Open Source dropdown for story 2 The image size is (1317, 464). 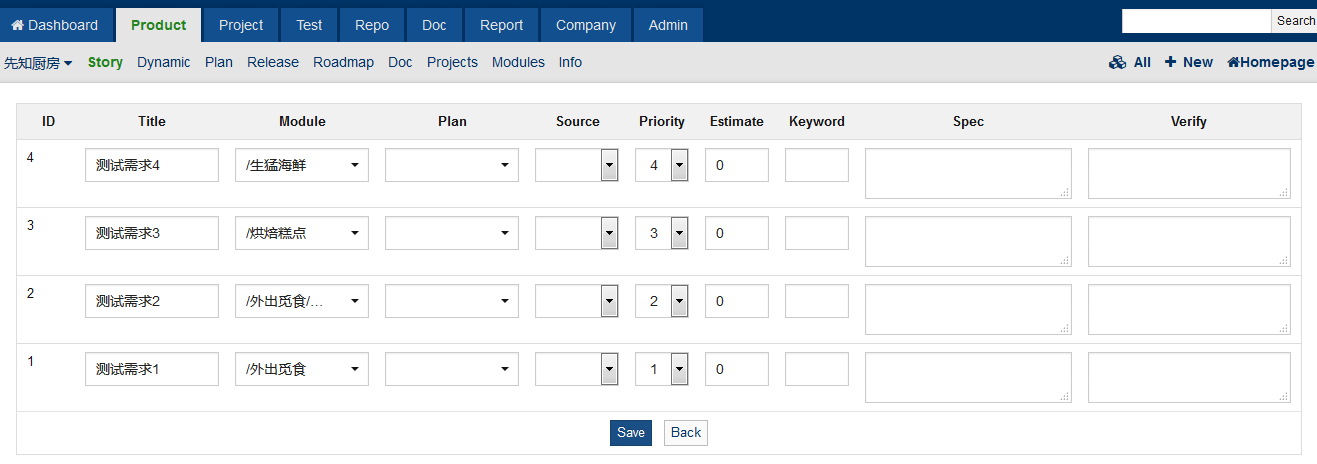click(x=609, y=301)
